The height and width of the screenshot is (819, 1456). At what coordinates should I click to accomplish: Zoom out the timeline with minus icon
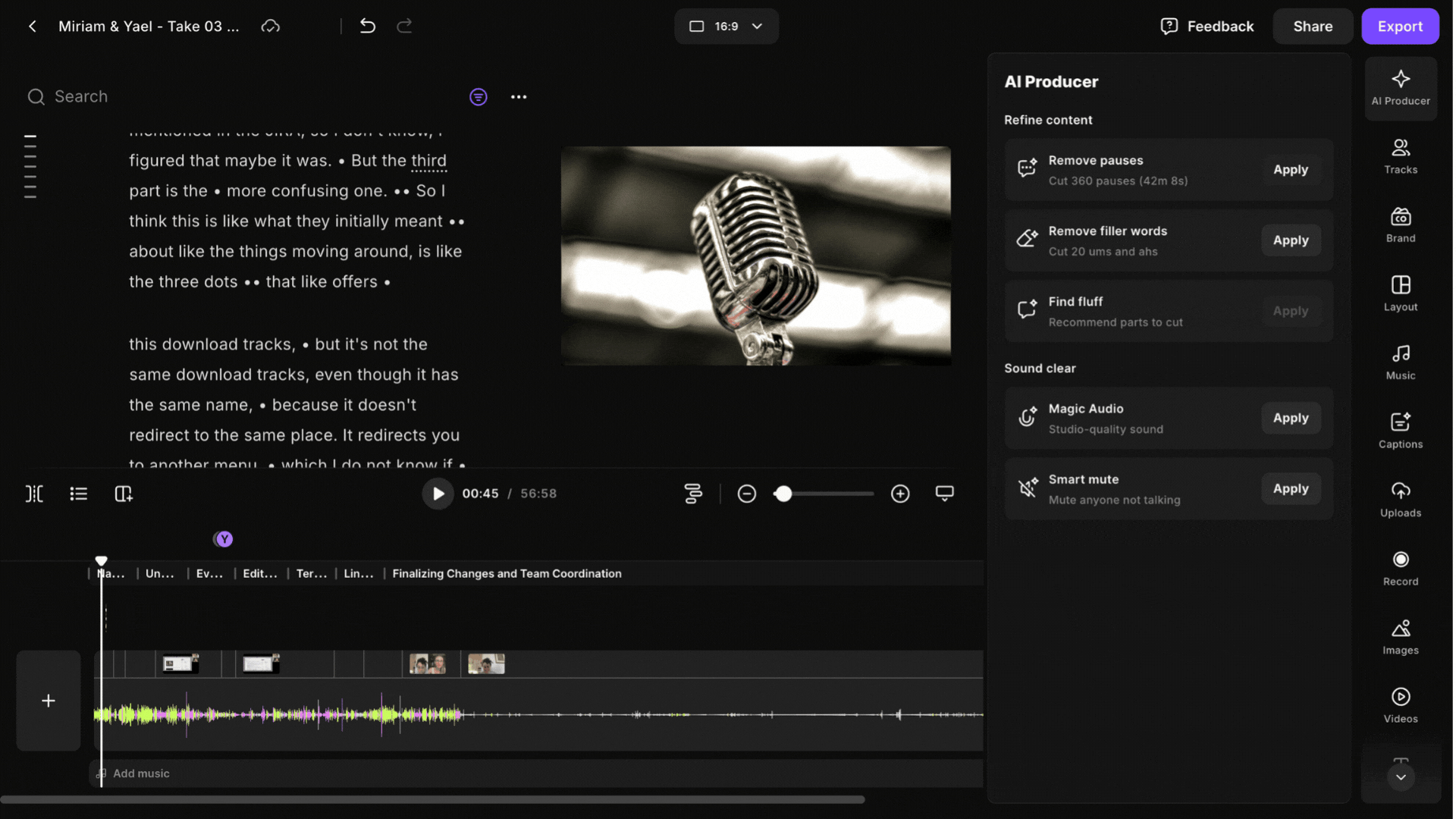pos(746,494)
